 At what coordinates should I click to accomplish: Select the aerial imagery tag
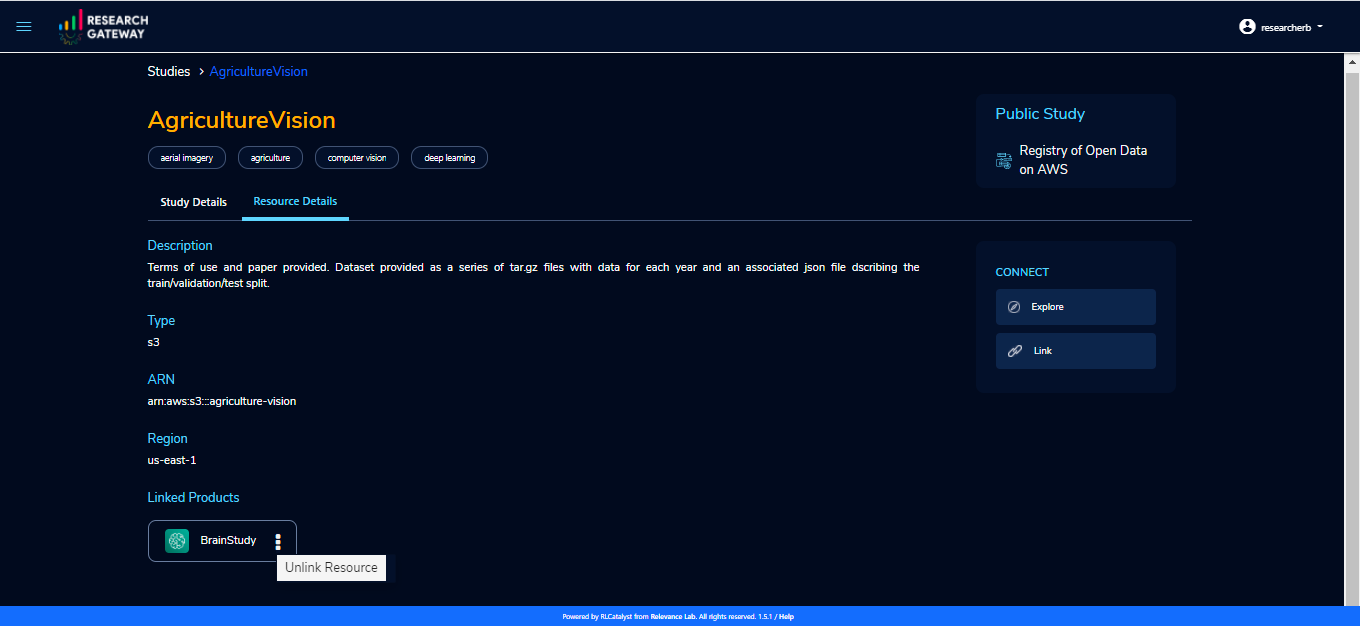pyautogui.click(x=187, y=158)
